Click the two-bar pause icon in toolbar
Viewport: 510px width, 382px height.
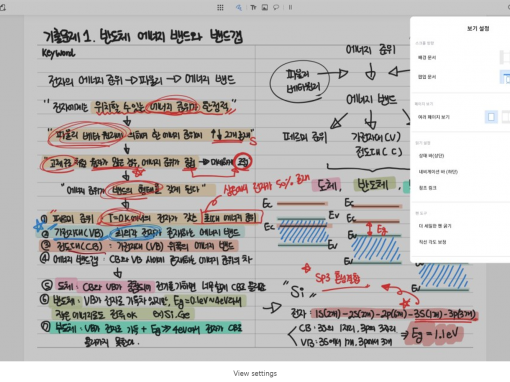coord(290,7)
